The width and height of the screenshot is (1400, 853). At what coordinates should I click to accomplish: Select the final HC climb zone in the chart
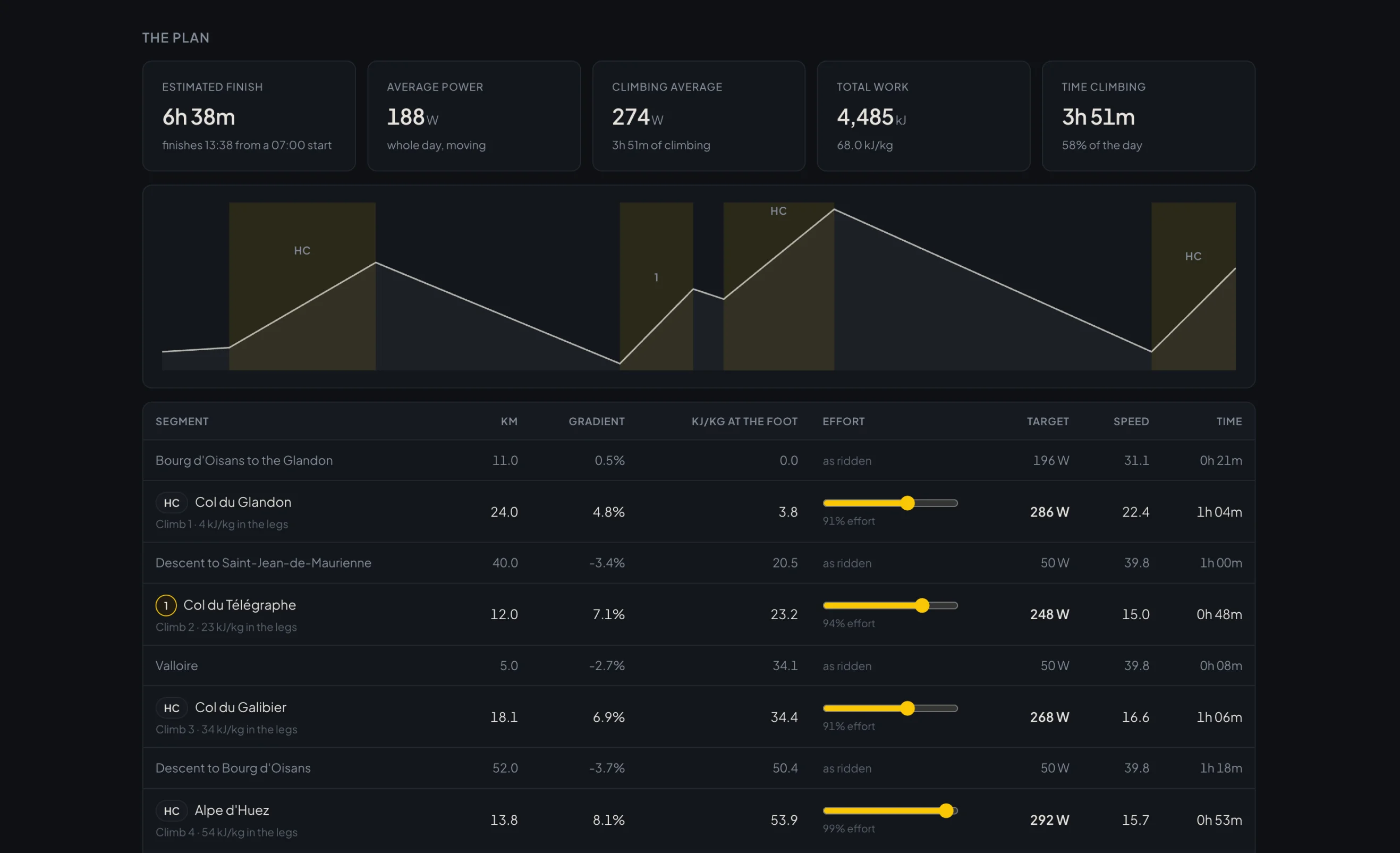pos(1193,286)
